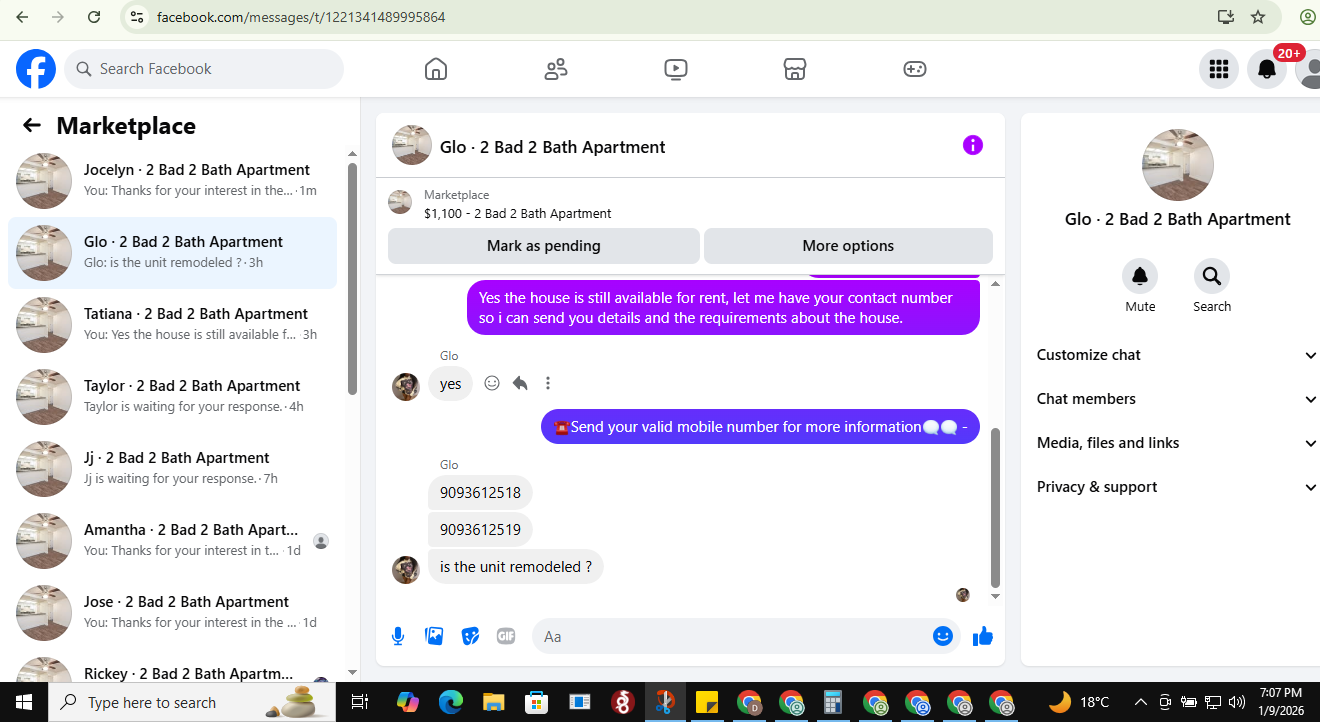Click chat messages scrollbar thumb
1320x722 pixels.
coord(995,506)
